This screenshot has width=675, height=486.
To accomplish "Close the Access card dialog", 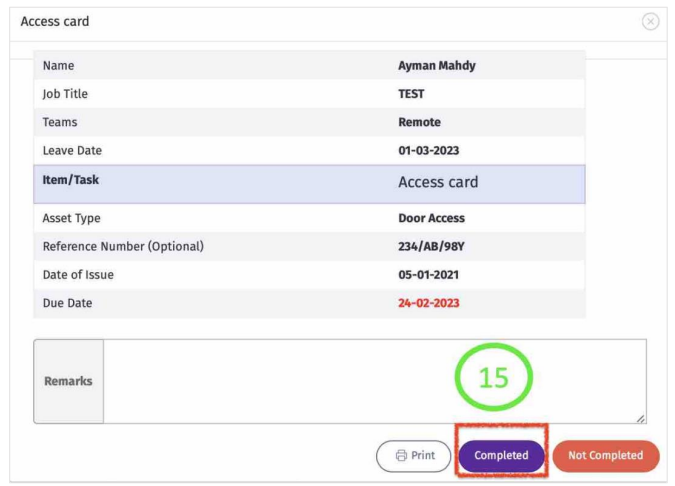I will pyautogui.click(x=650, y=22).
